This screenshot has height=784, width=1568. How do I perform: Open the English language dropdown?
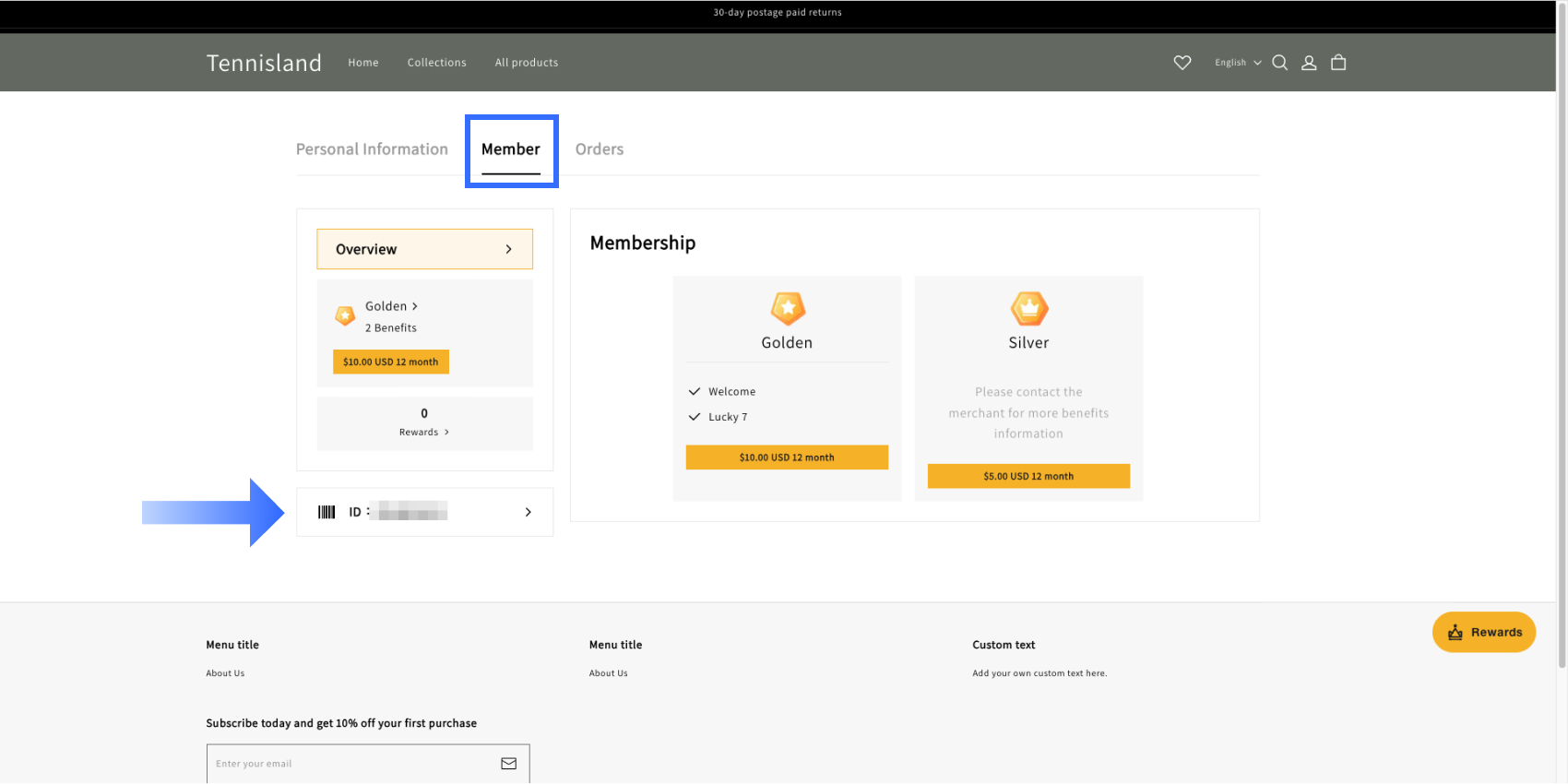pos(1237,63)
